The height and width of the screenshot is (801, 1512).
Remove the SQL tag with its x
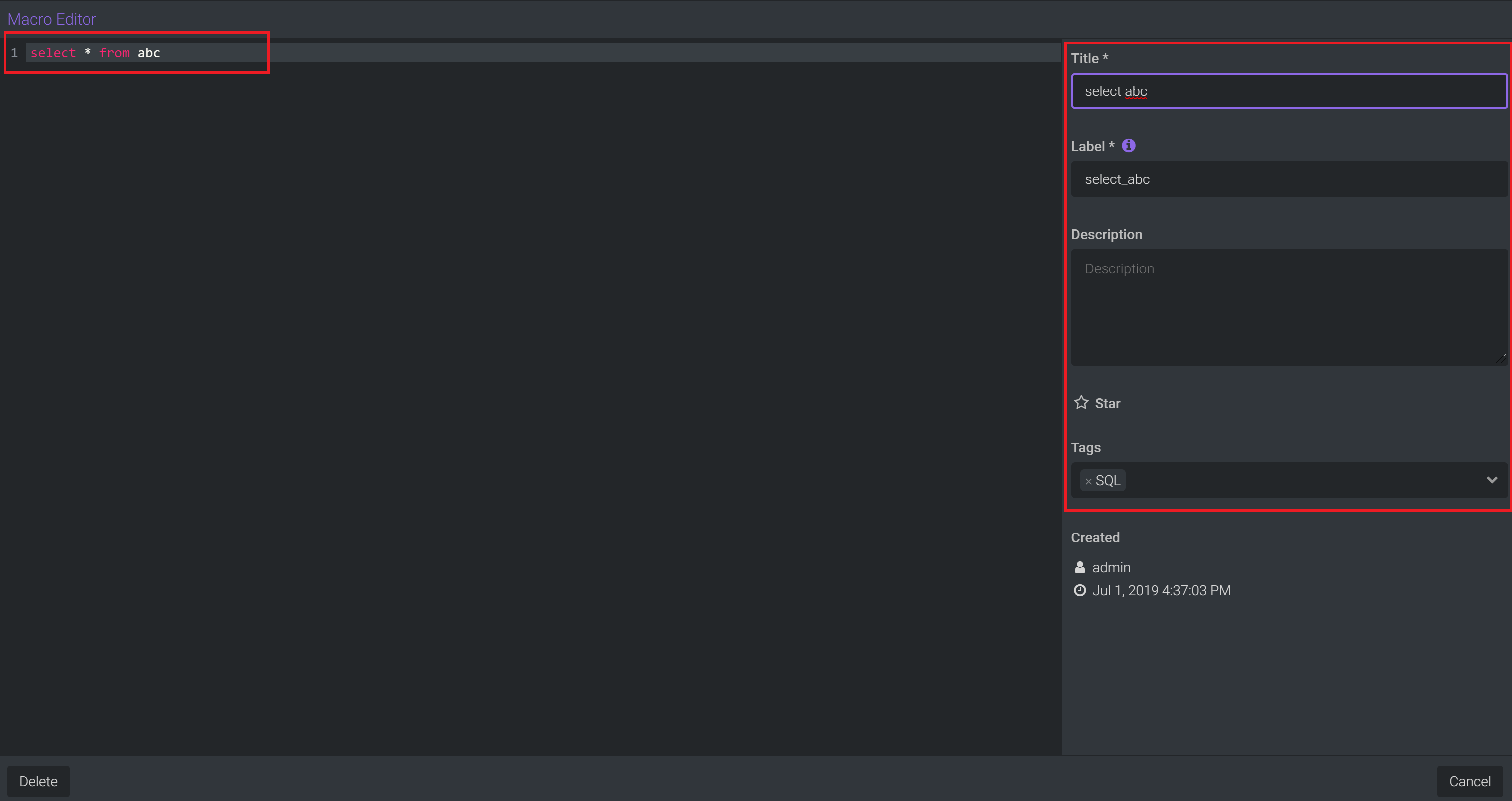(x=1088, y=481)
